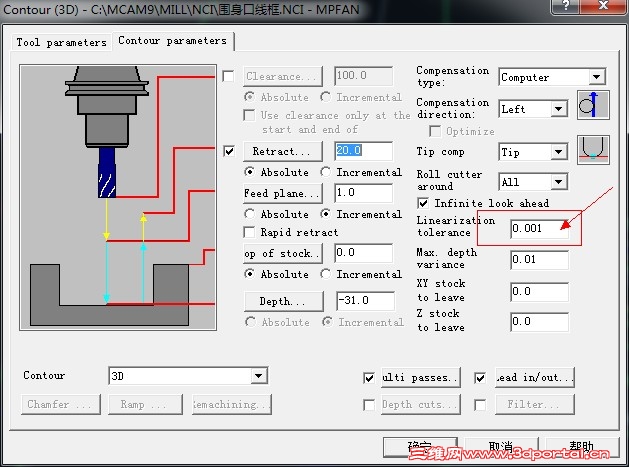Click the help question mark title button
Screen dimensions: 629x467
[x=566, y=6]
